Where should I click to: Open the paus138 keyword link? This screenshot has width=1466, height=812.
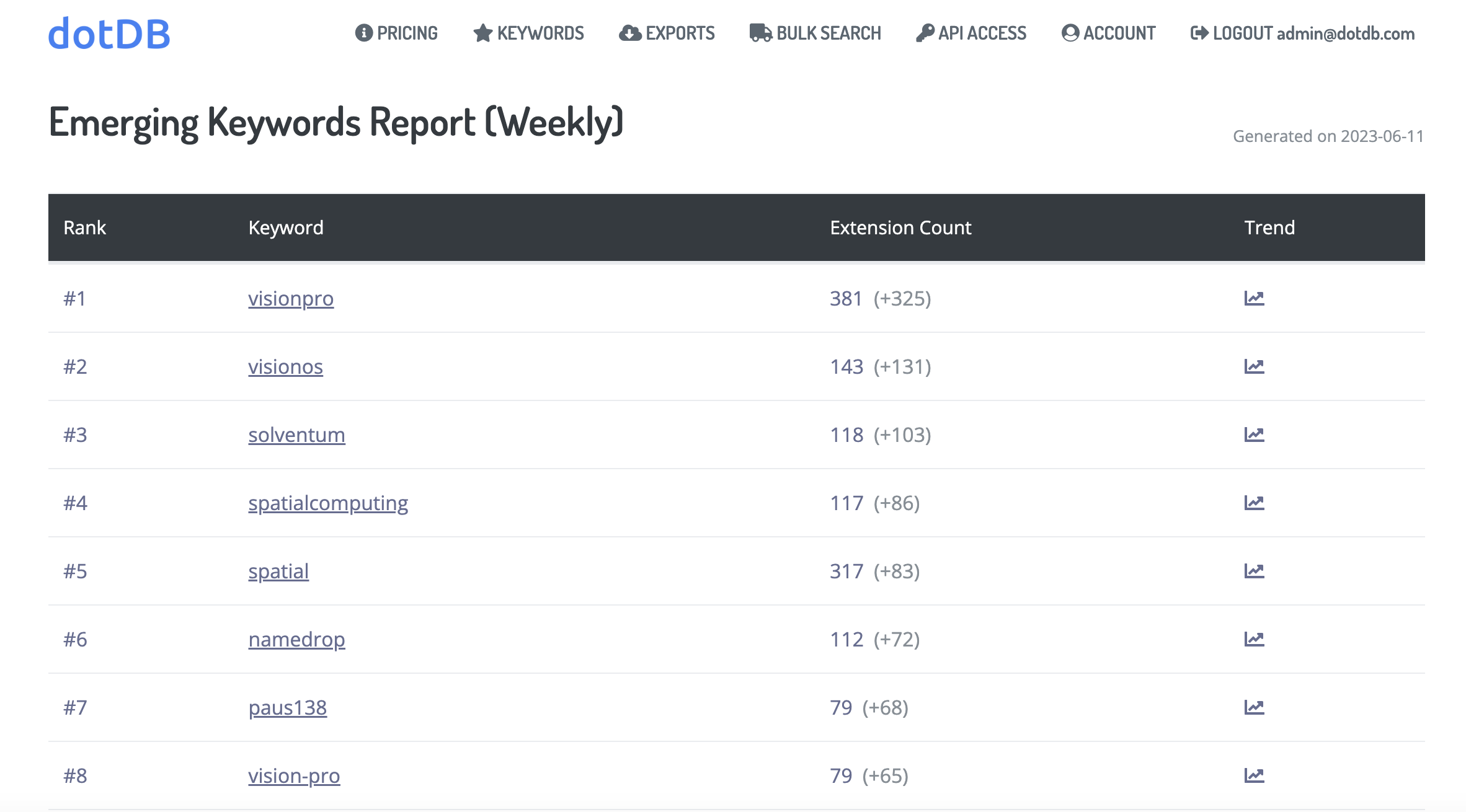(x=287, y=708)
